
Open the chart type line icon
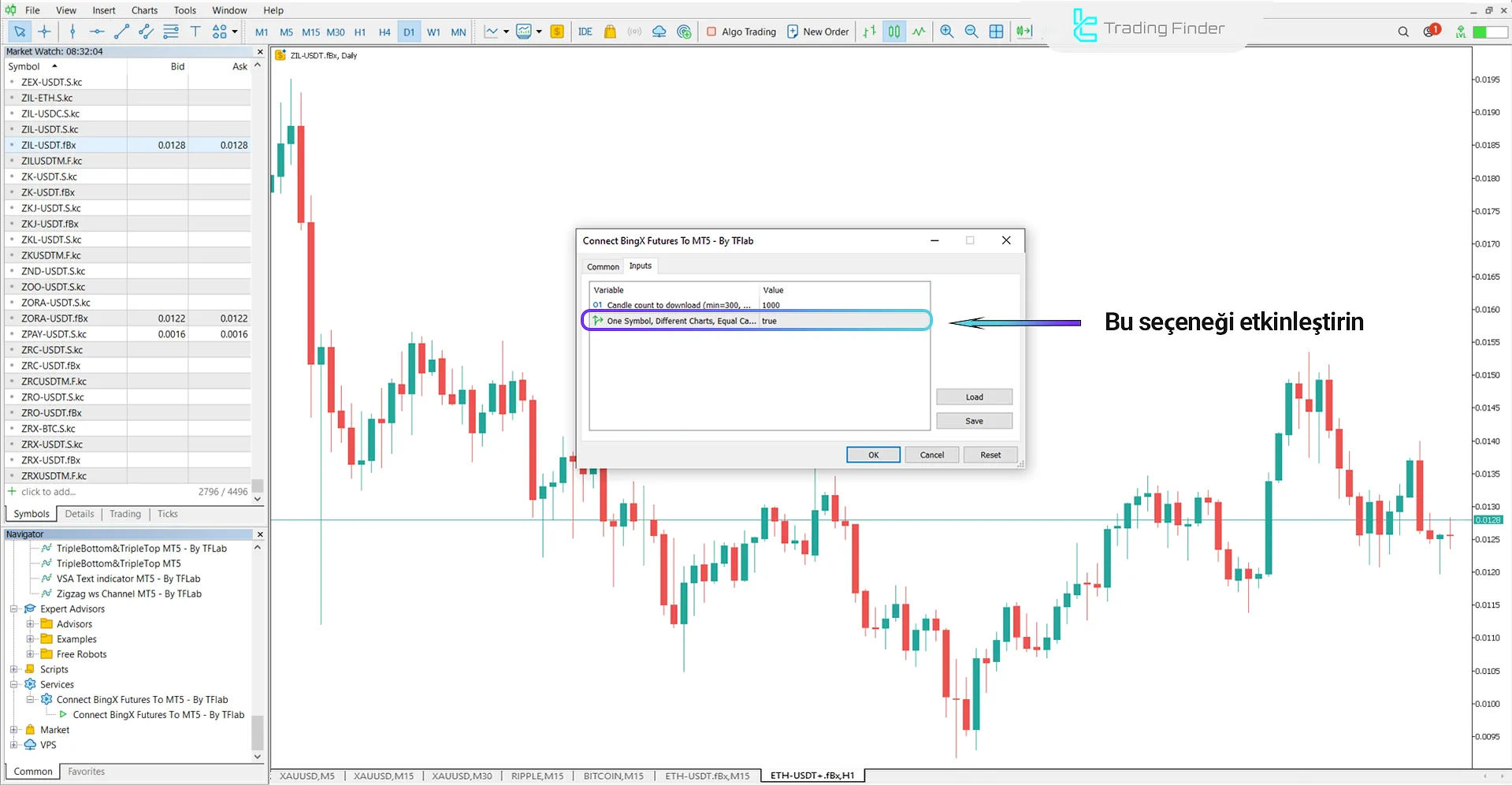[x=492, y=32]
